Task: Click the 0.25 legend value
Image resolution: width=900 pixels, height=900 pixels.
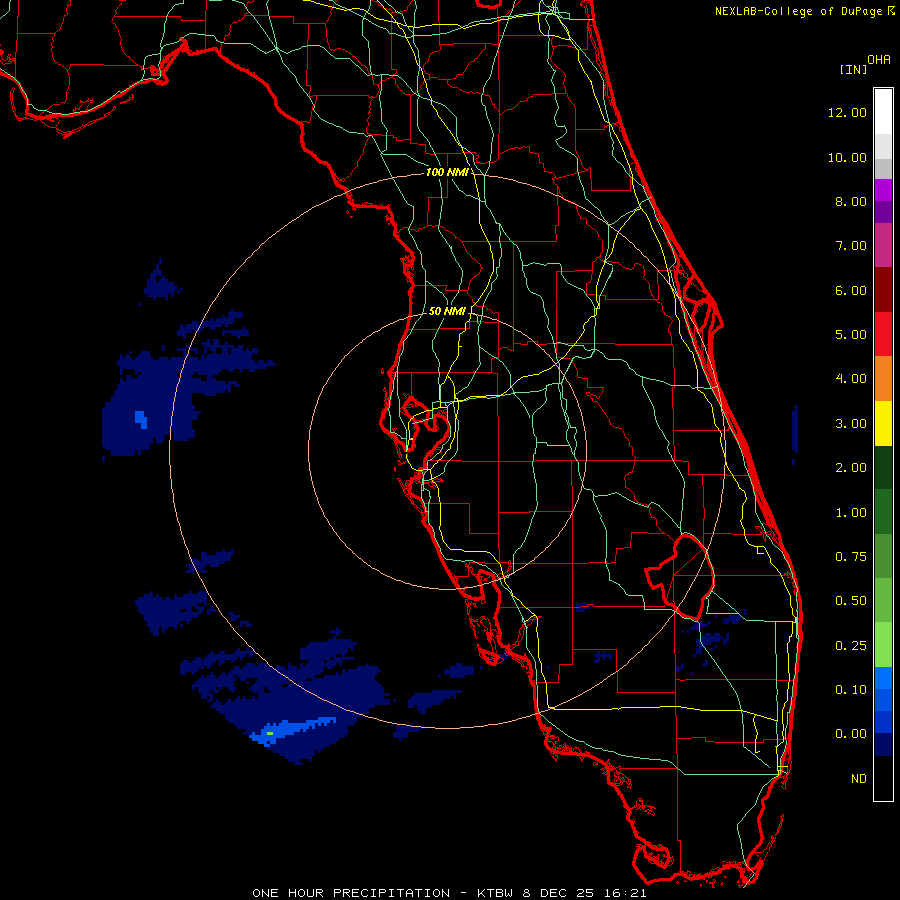Action: coord(851,646)
